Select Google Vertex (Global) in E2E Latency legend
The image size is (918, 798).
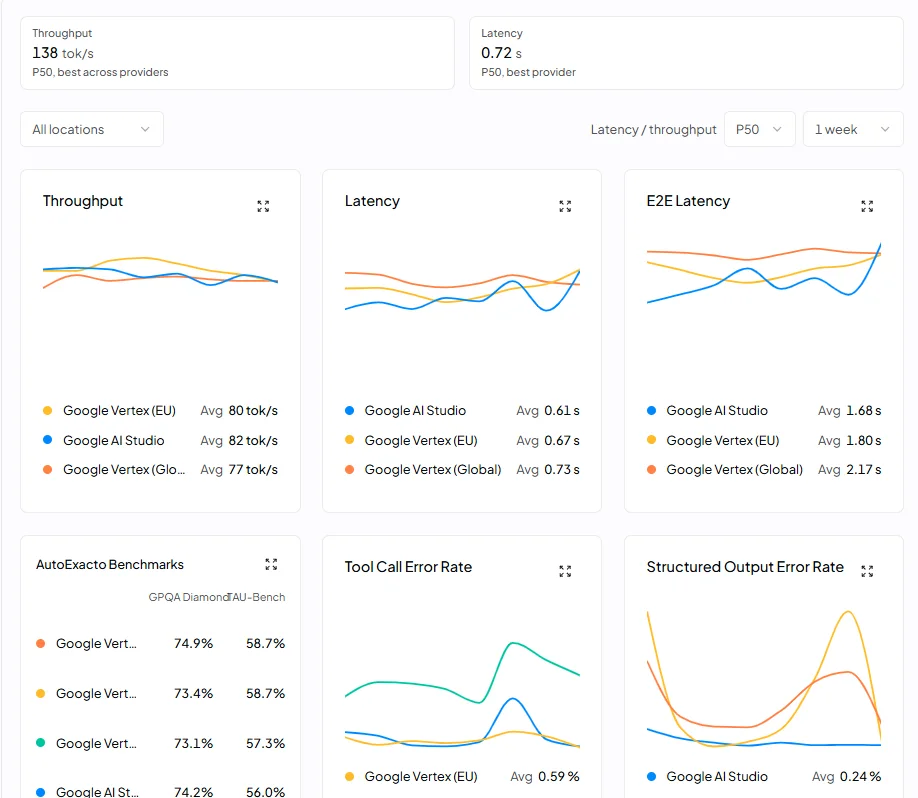tap(734, 470)
